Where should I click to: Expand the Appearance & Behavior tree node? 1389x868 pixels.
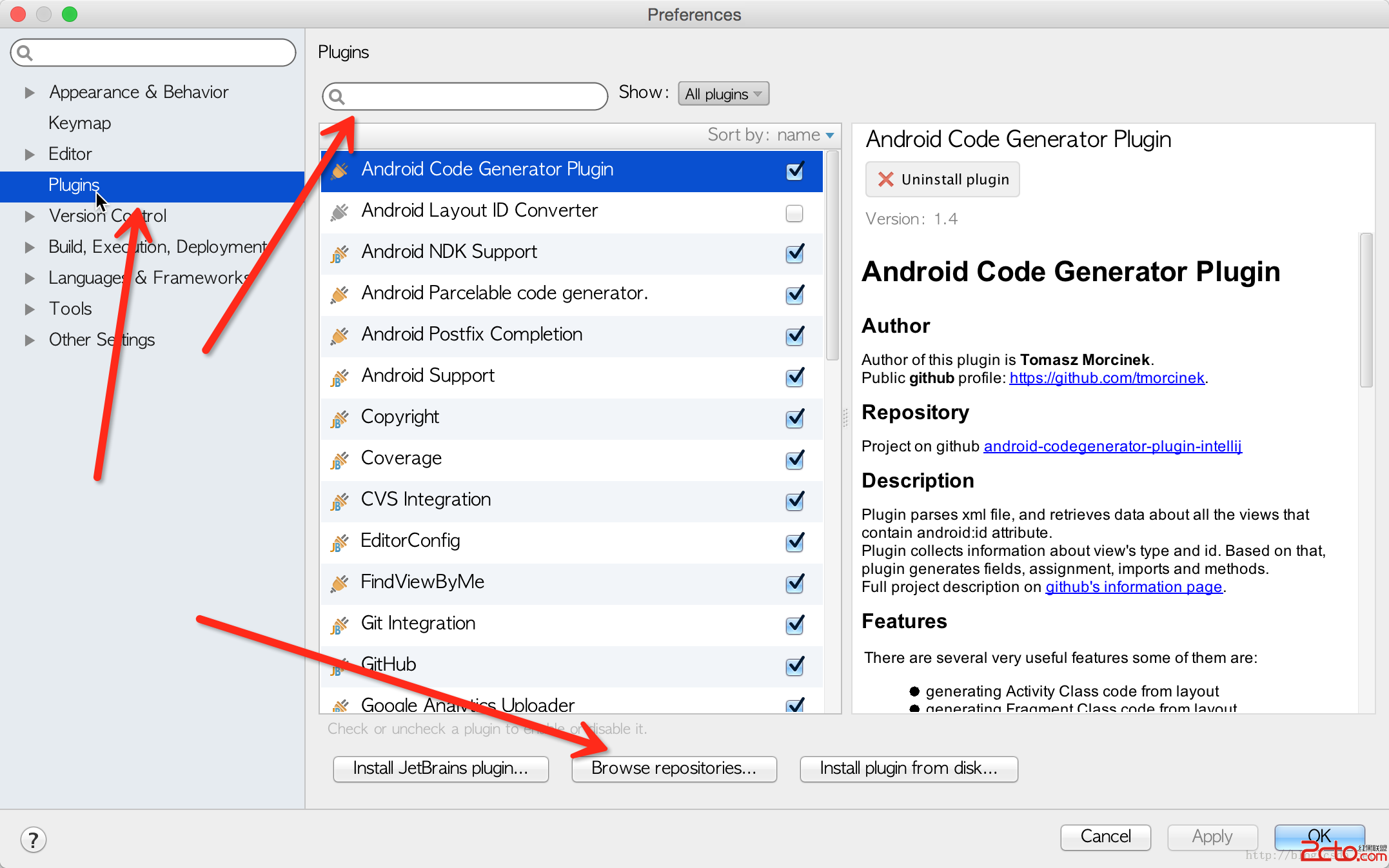(29, 92)
